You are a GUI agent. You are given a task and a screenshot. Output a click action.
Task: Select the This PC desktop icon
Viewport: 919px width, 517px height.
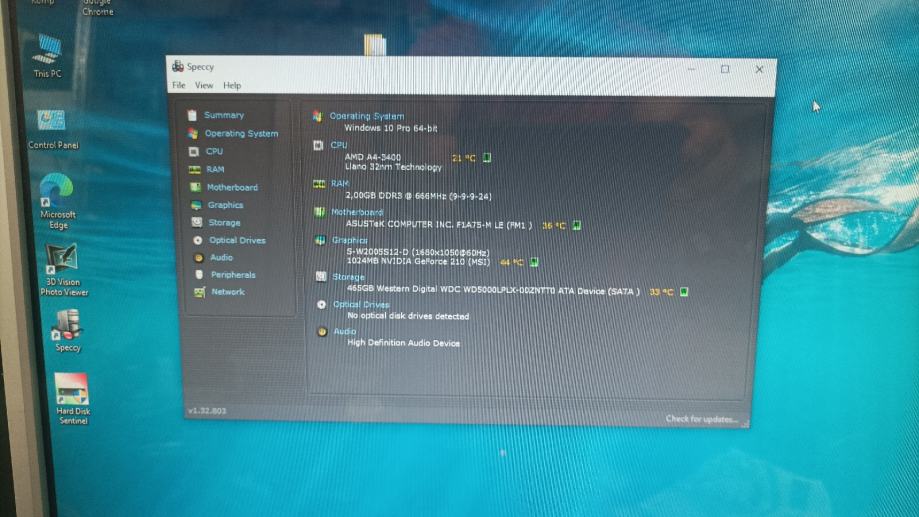[46, 56]
